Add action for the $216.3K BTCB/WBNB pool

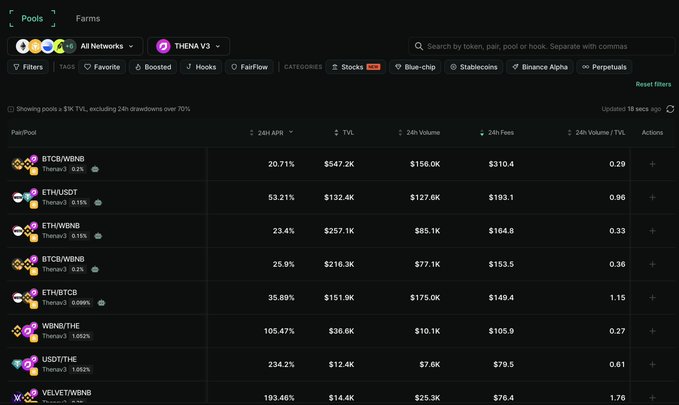pos(652,264)
